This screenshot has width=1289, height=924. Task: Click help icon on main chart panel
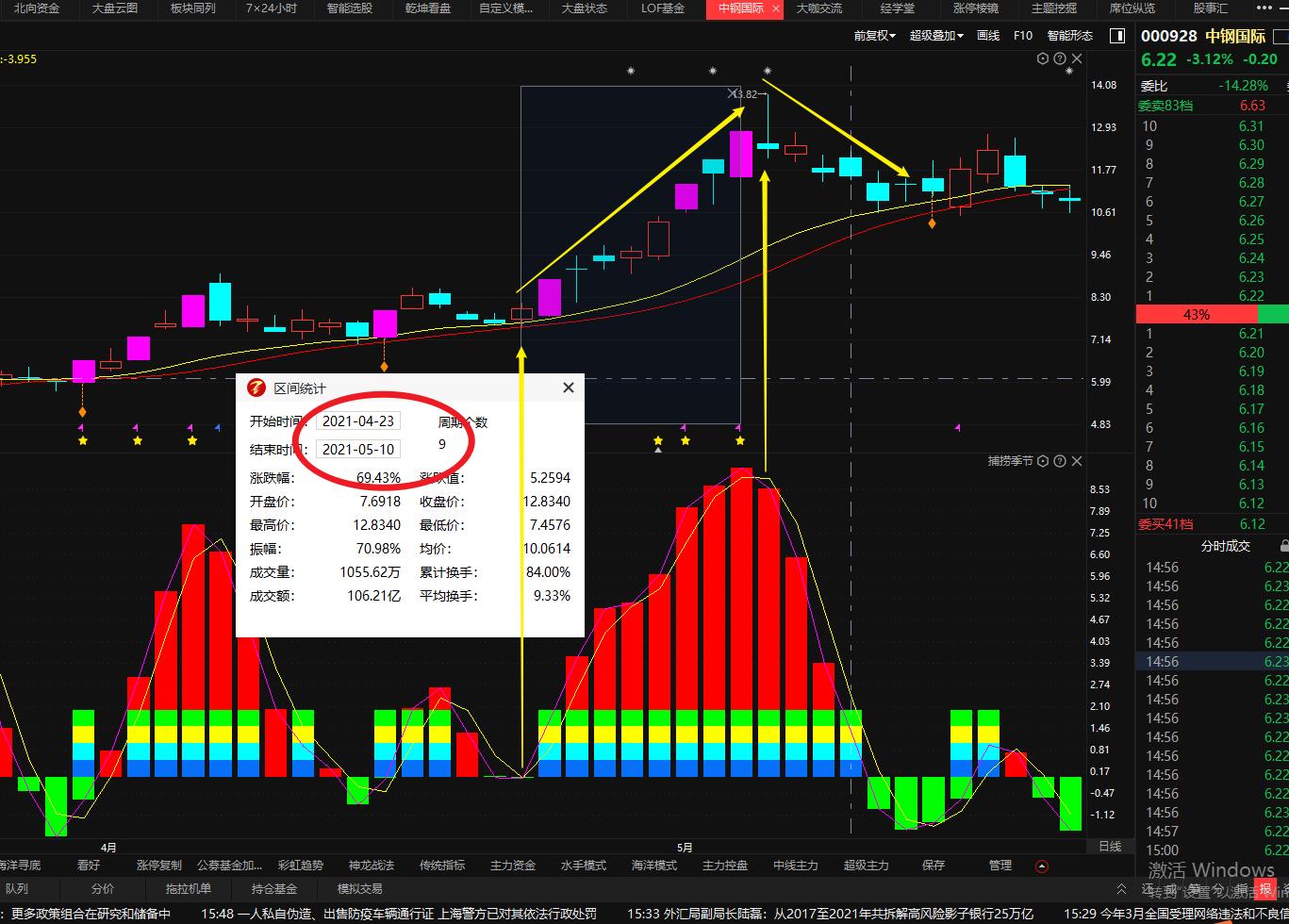point(1059,58)
